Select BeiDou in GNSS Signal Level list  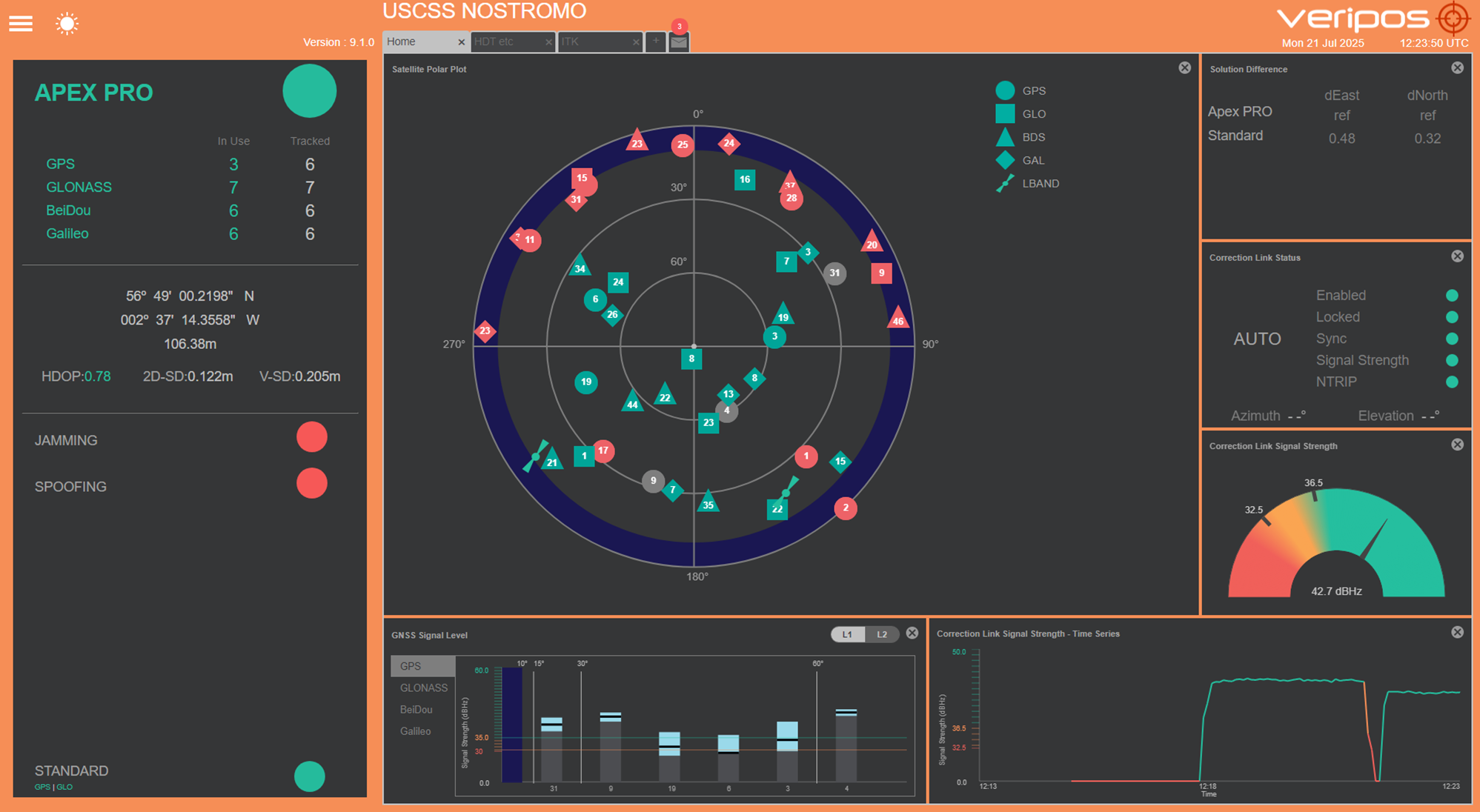[x=422, y=709]
